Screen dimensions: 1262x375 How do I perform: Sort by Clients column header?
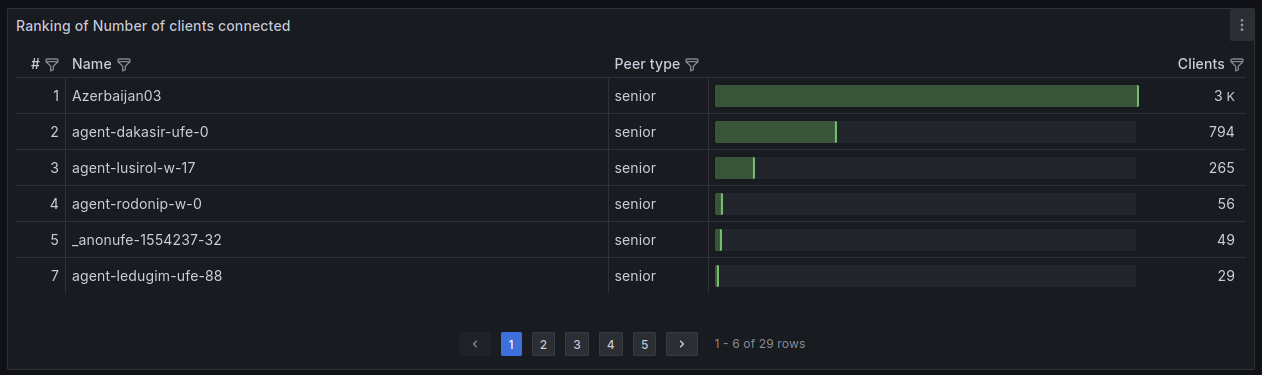(1201, 64)
